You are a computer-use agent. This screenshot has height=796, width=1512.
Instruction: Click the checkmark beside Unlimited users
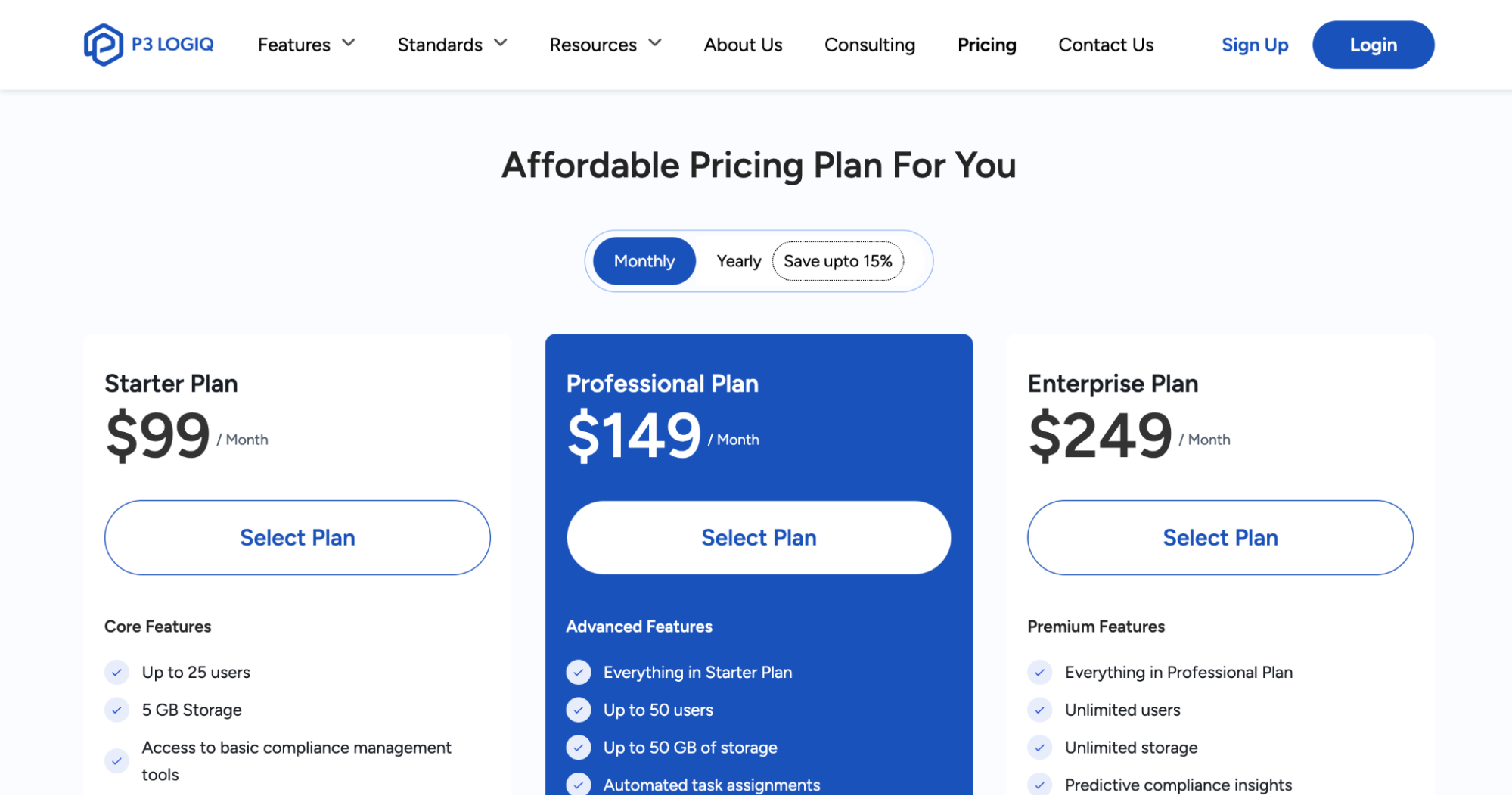point(1039,710)
